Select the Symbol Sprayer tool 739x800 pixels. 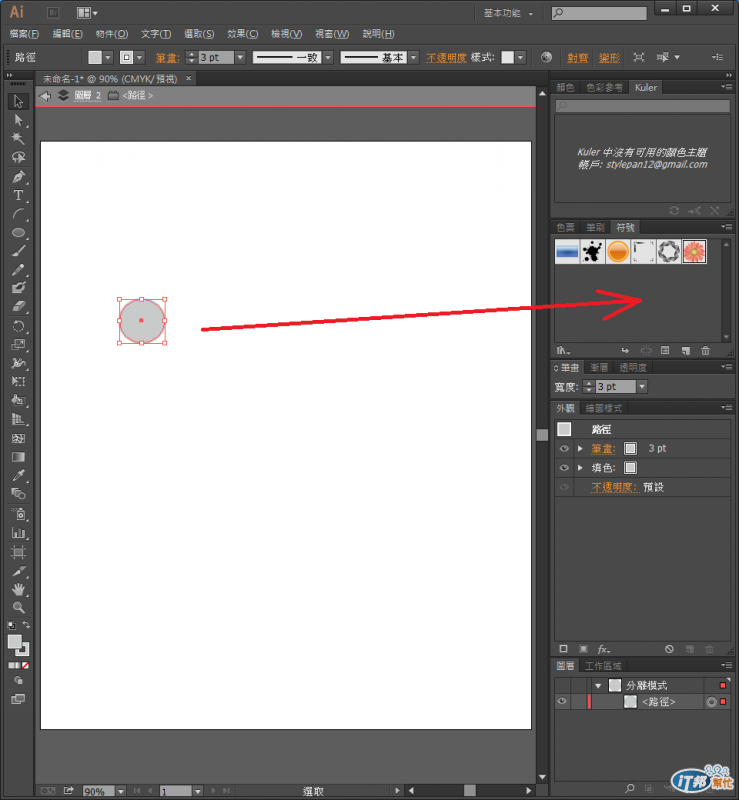click(18, 514)
